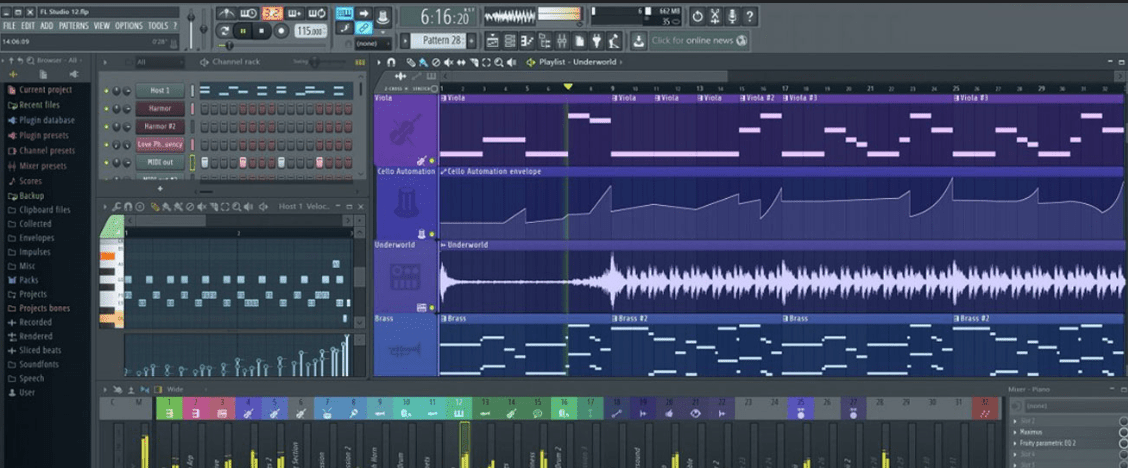Viewport: 1128px width, 468px height.
Task: Click the help question mark icon
Action: [750, 16]
